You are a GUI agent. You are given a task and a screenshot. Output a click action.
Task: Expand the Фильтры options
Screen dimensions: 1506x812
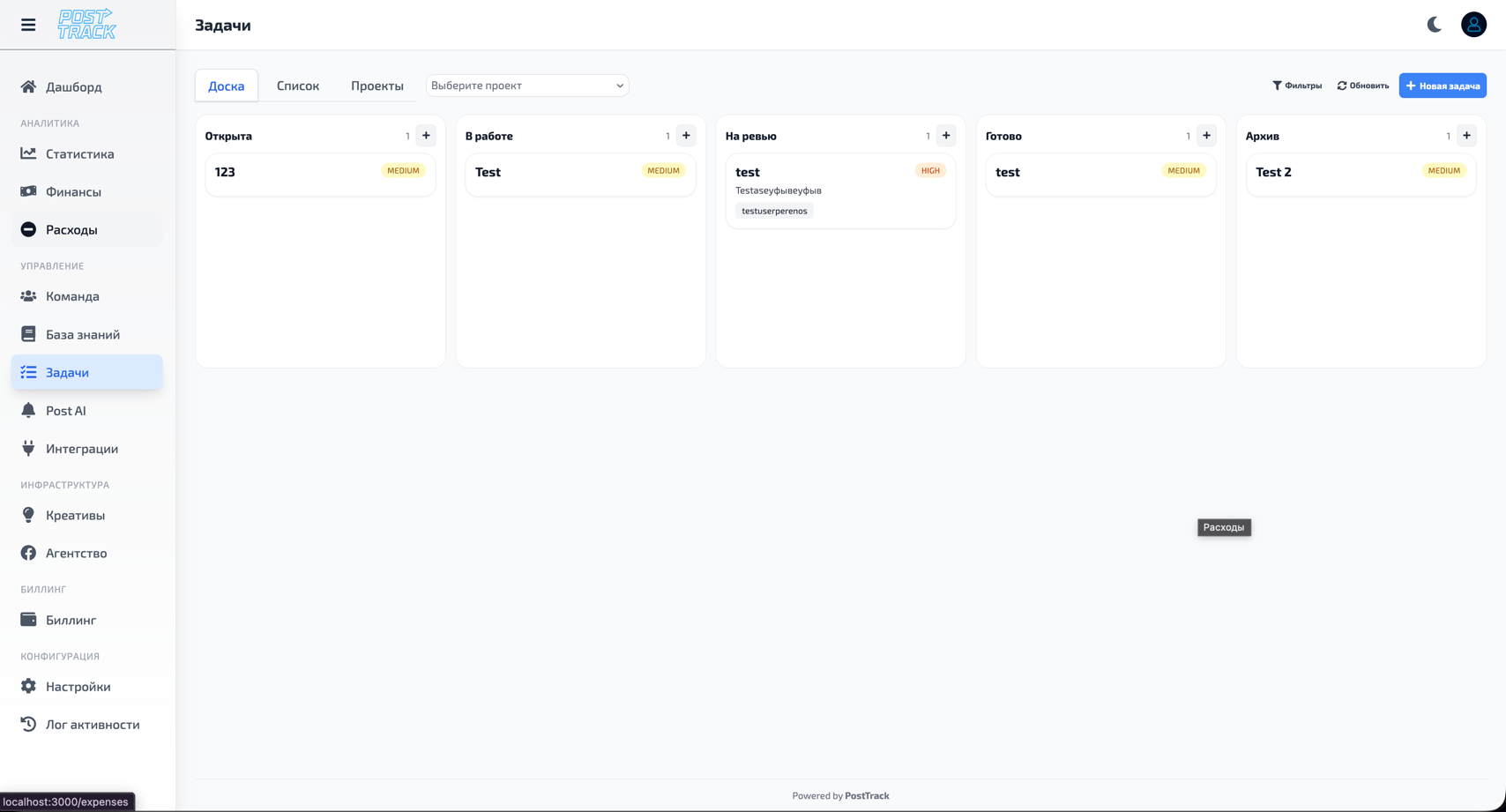pos(1297,85)
